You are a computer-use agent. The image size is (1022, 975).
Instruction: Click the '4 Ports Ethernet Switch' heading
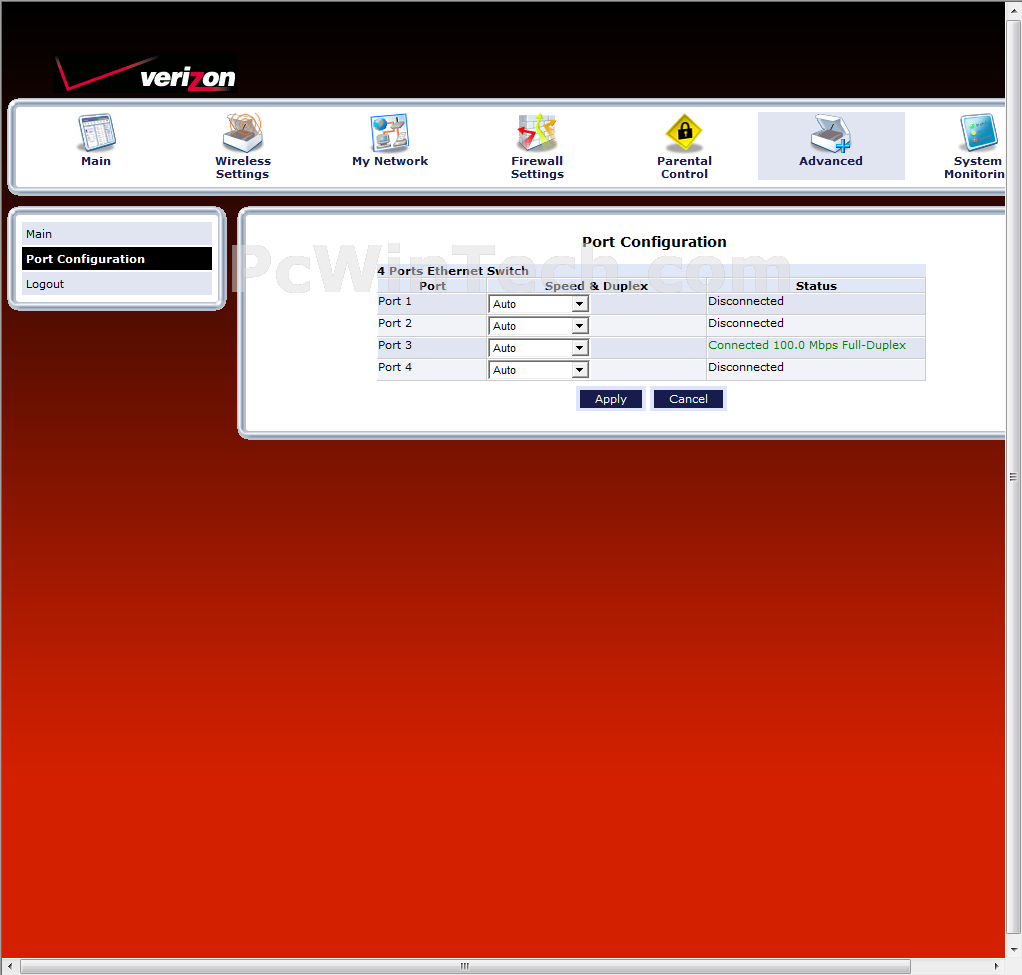click(x=453, y=271)
